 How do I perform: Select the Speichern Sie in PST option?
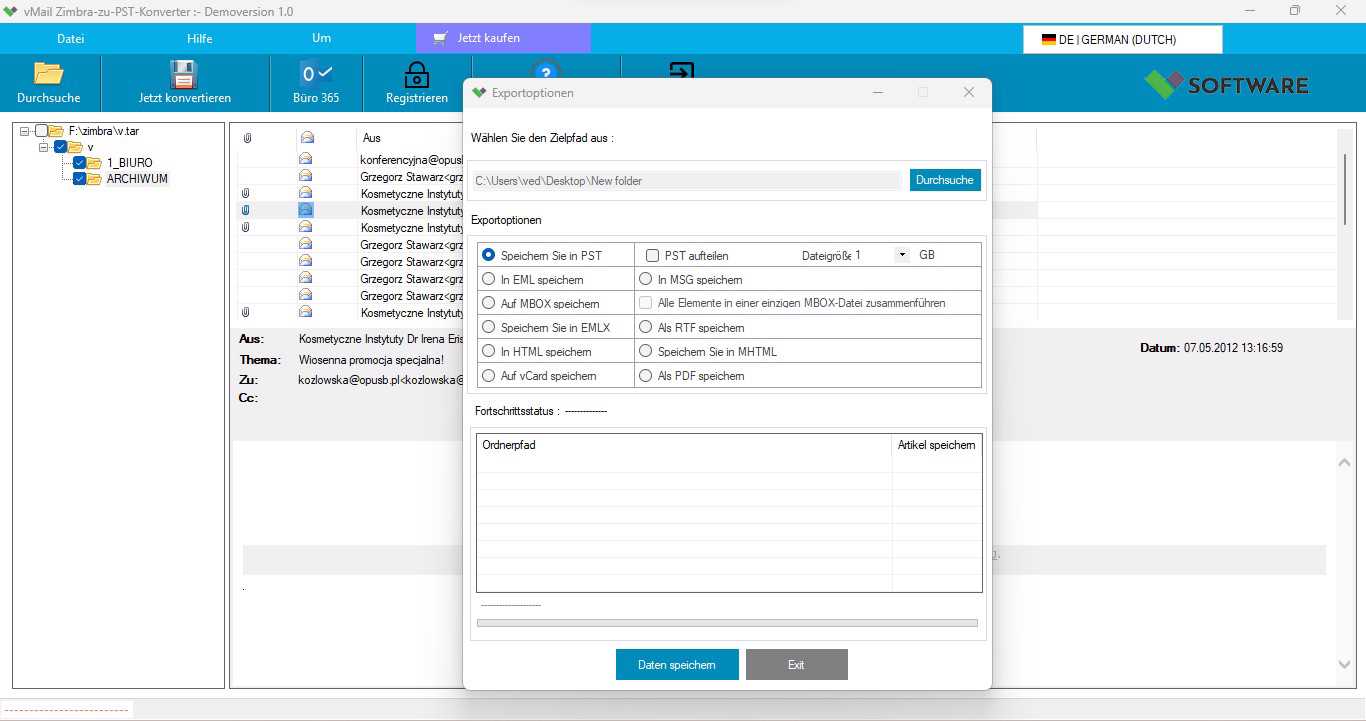[489, 255]
